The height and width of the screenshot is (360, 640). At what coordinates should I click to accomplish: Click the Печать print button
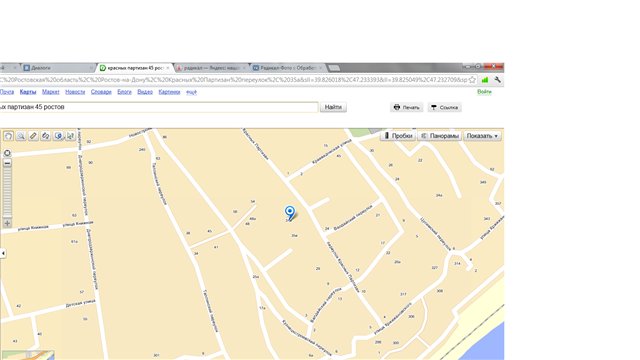tap(407, 107)
